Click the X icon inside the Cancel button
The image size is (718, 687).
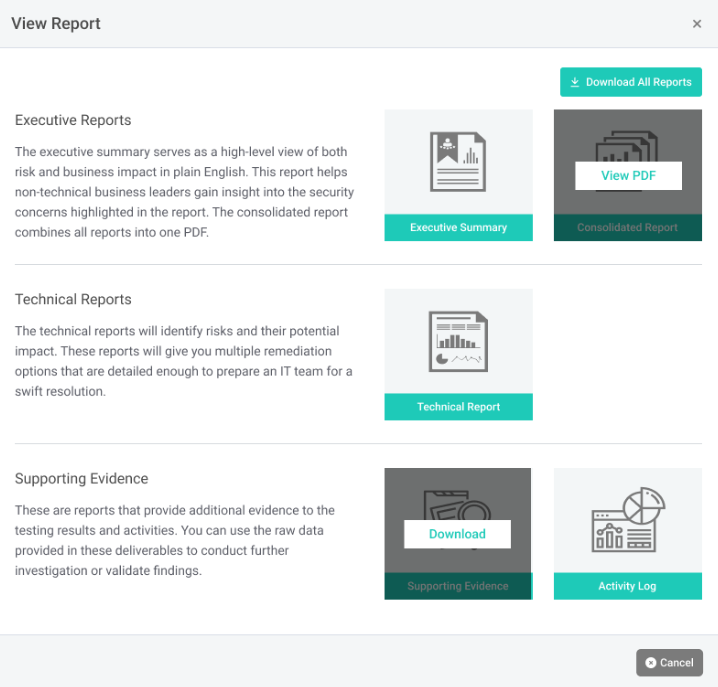tap(651, 662)
